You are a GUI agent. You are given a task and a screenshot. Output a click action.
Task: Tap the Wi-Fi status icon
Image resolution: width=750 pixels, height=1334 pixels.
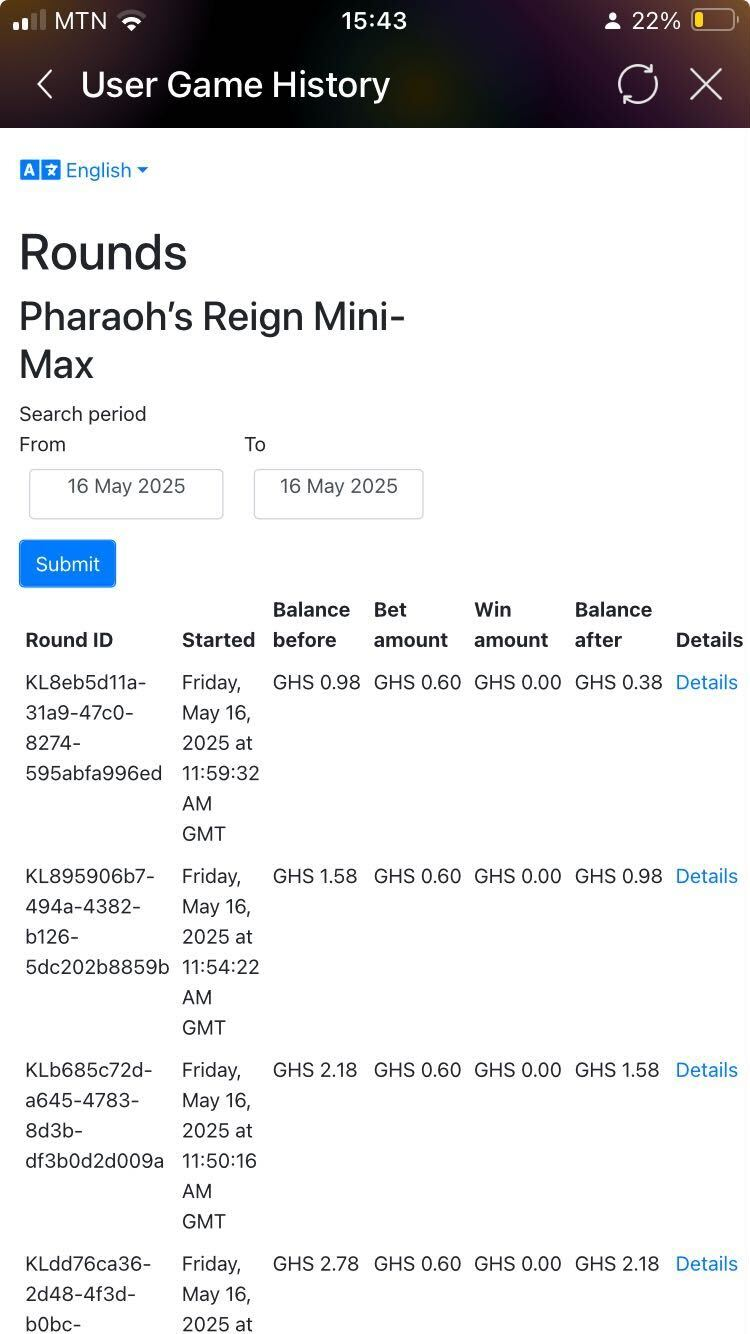tap(130, 21)
